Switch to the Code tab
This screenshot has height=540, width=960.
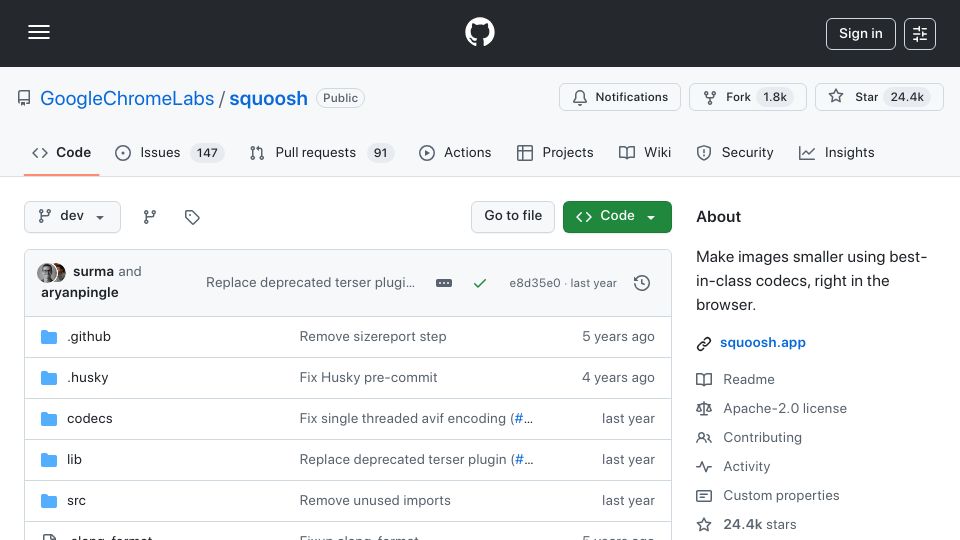tap(61, 152)
